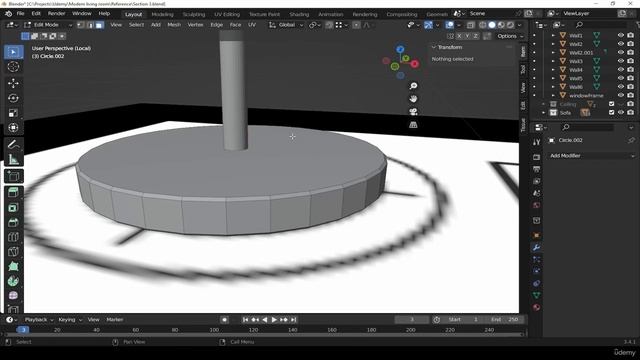The image size is (640, 360).
Task: Switch to solid viewport shading
Action: (x=492, y=25)
